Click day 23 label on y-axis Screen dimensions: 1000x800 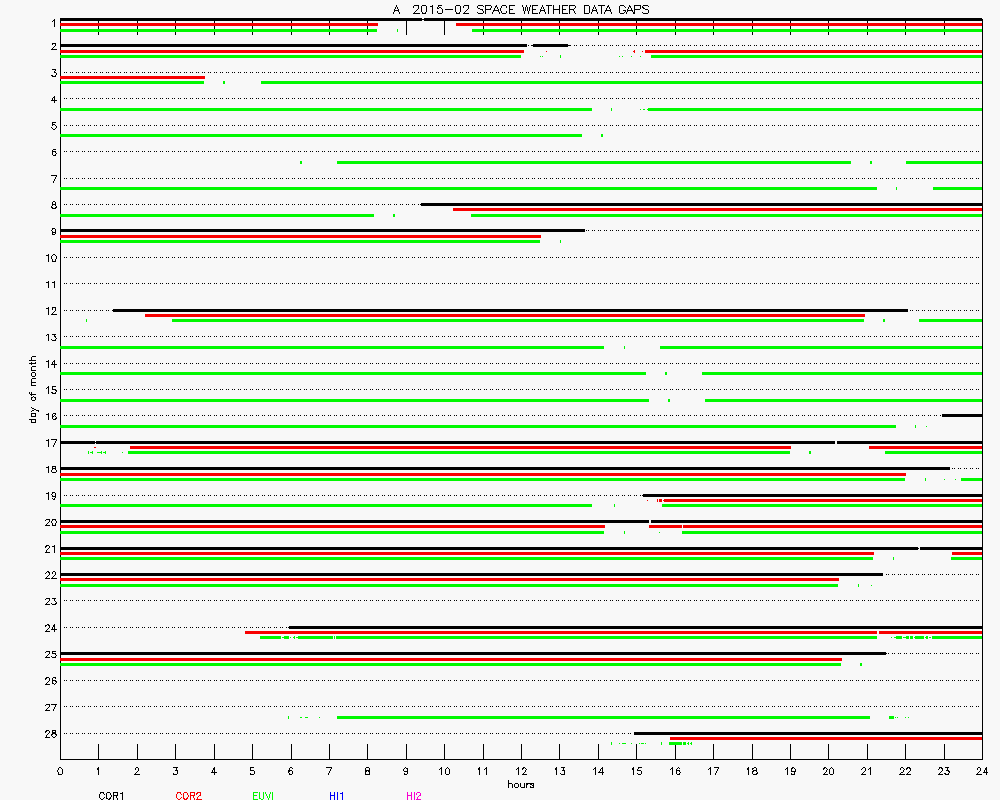(x=50, y=602)
